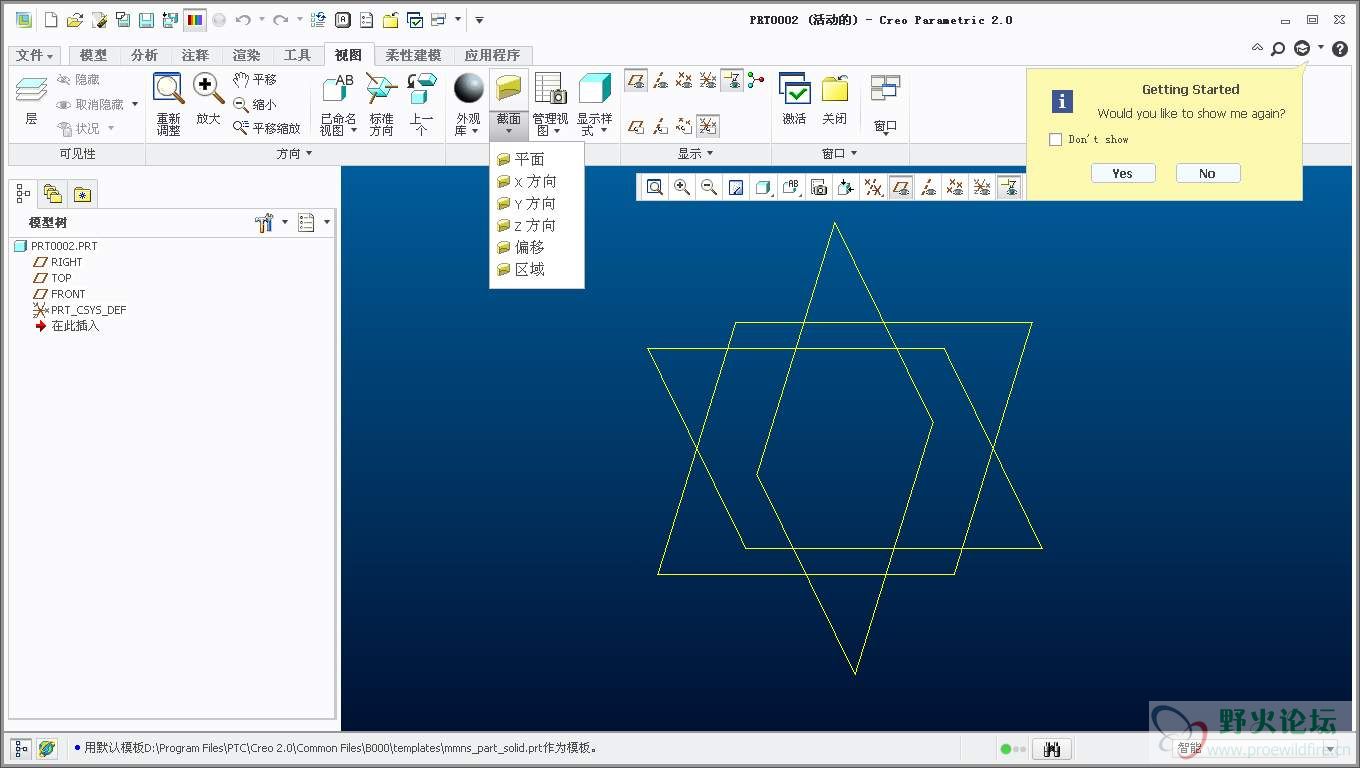Toggle axis display in graphics toolbar
This screenshot has height=768, width=1360.
click(928, 187)
